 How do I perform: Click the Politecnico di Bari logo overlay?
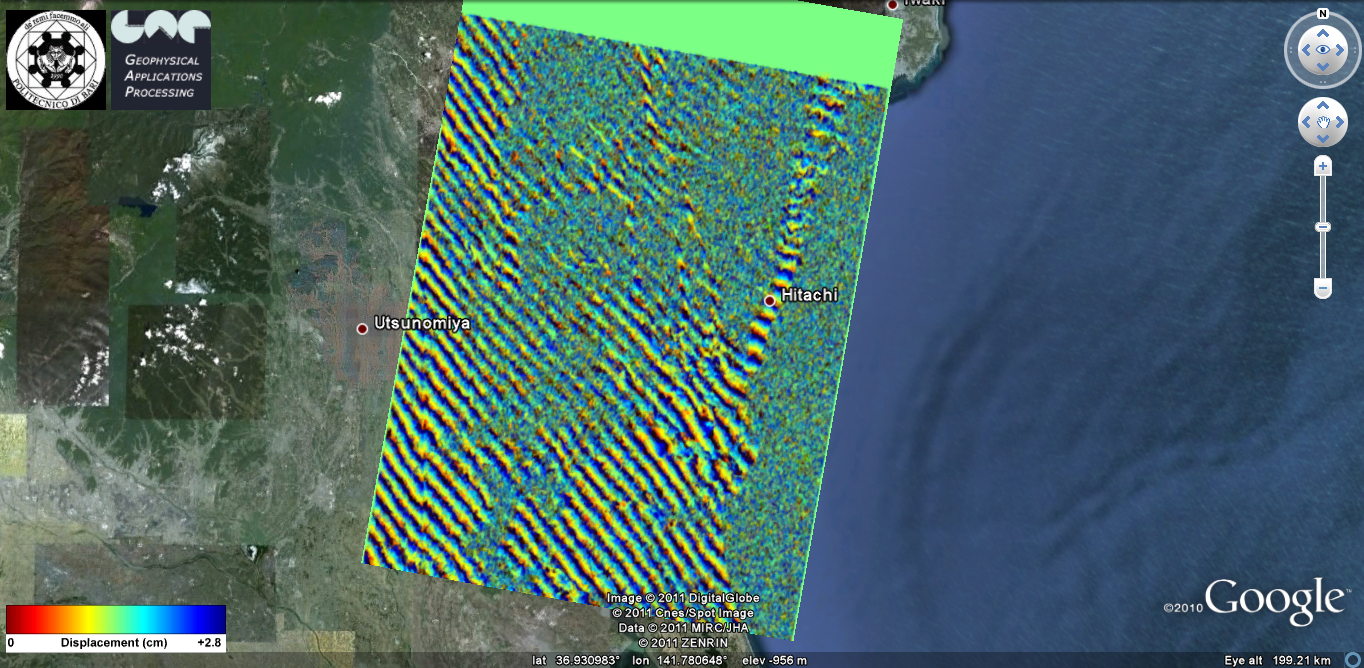click(x=56, y=60)
